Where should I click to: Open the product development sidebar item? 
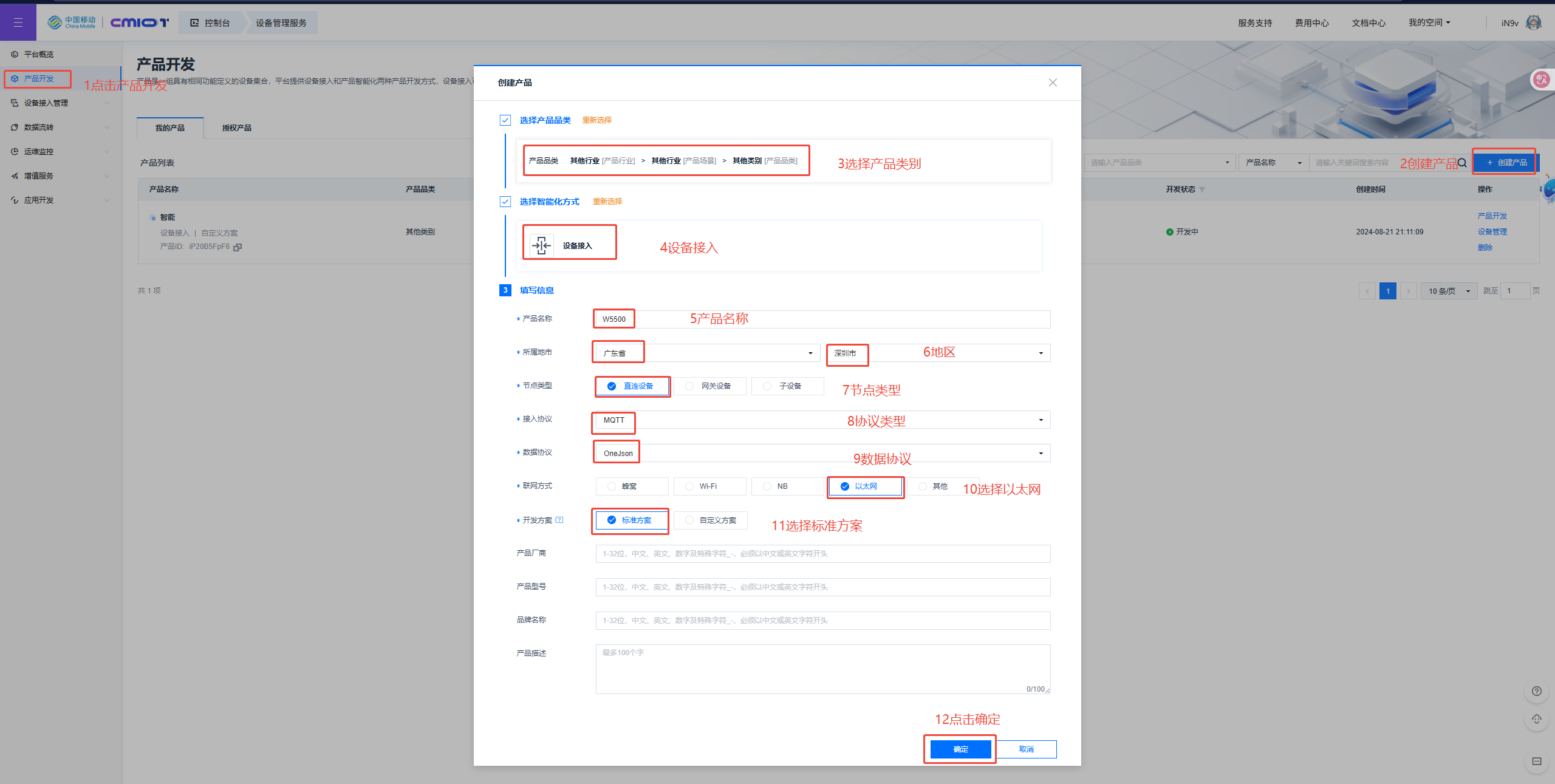coord(38,79)
